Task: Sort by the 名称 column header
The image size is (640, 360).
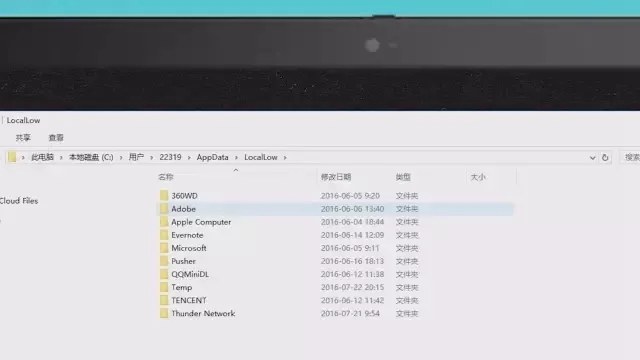Action: point(166,177)
